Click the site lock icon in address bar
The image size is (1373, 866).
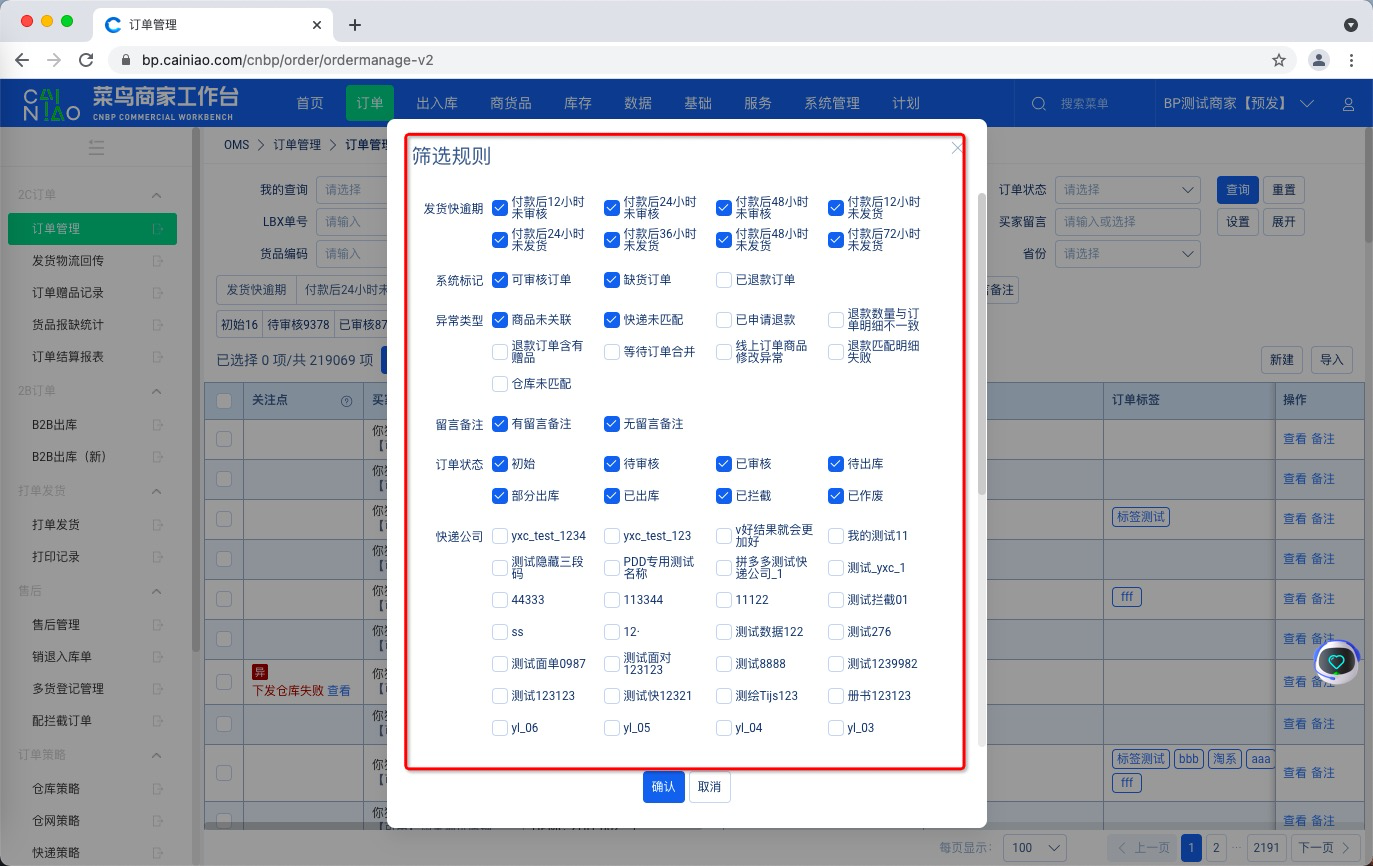[126, 60]
